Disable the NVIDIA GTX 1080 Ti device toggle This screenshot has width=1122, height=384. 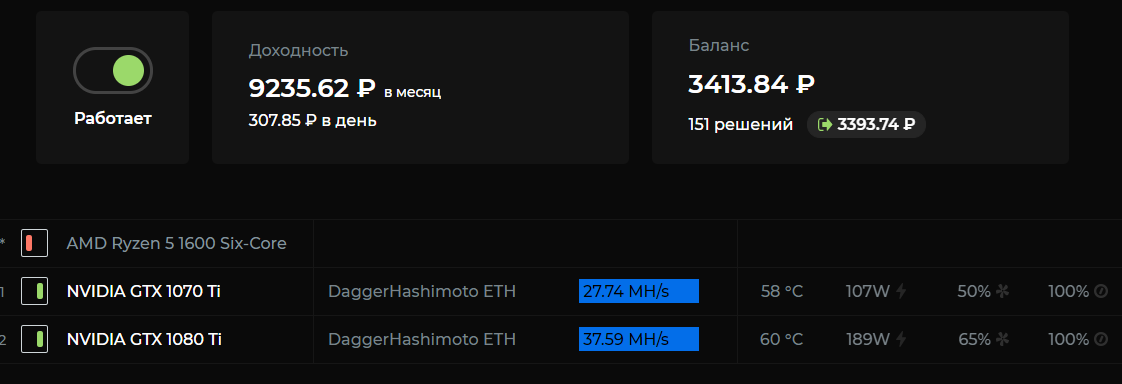pos(34,339)
